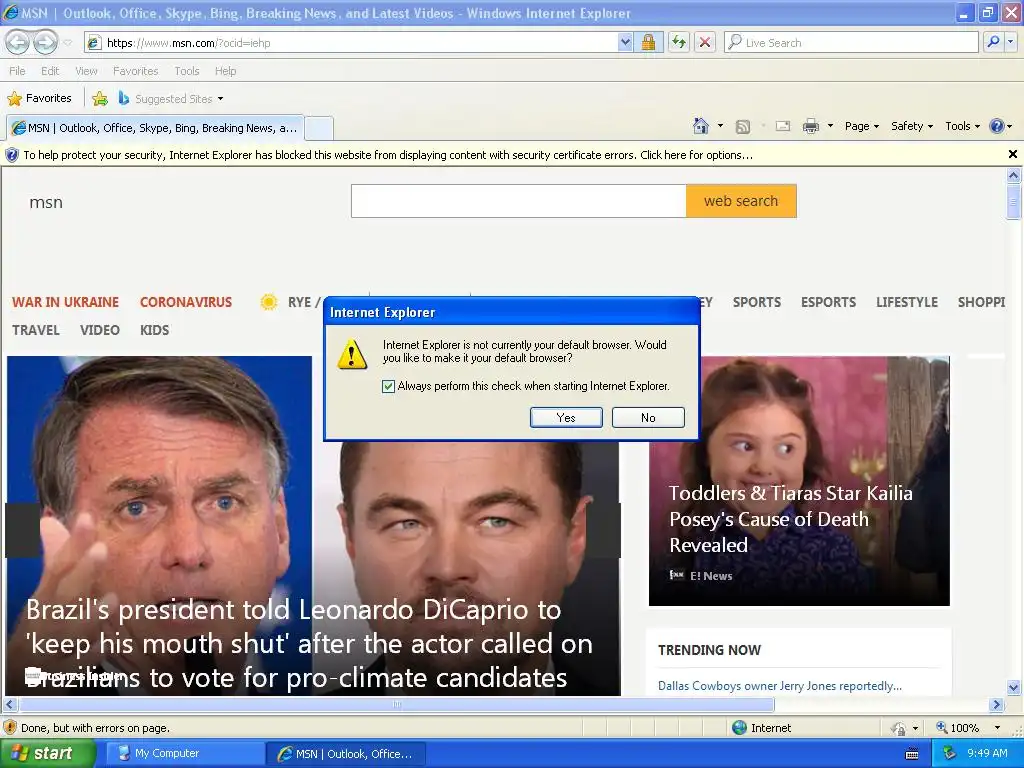Click the security lock icon in address bar
Viewport: 1024px width, 768px height.
(x=648, y=42)
